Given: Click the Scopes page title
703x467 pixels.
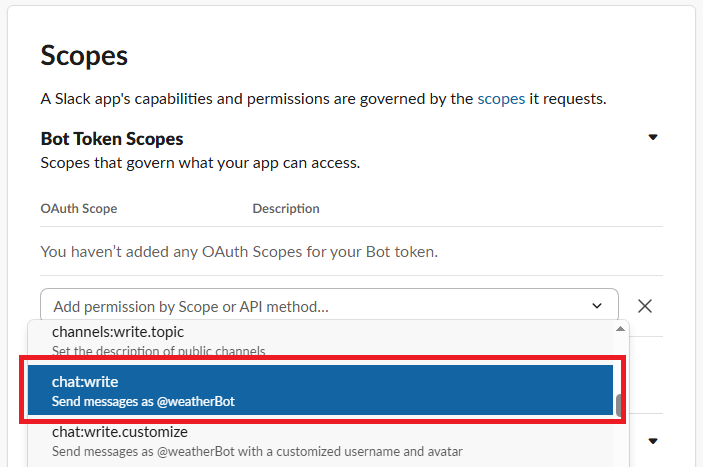Looking at the screenshot, I should 84,56.
